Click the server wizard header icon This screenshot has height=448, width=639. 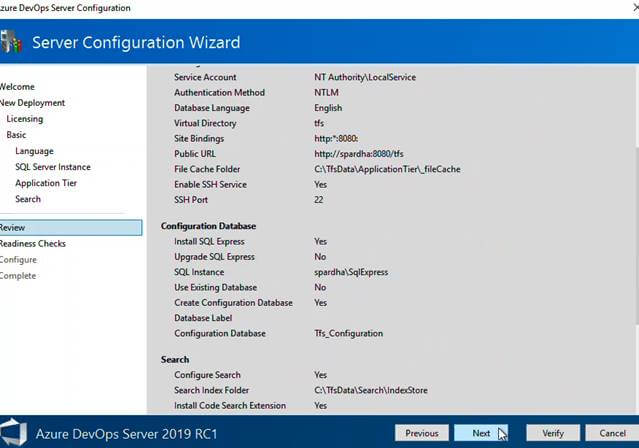pyautogui.click(x=11, y=42)
